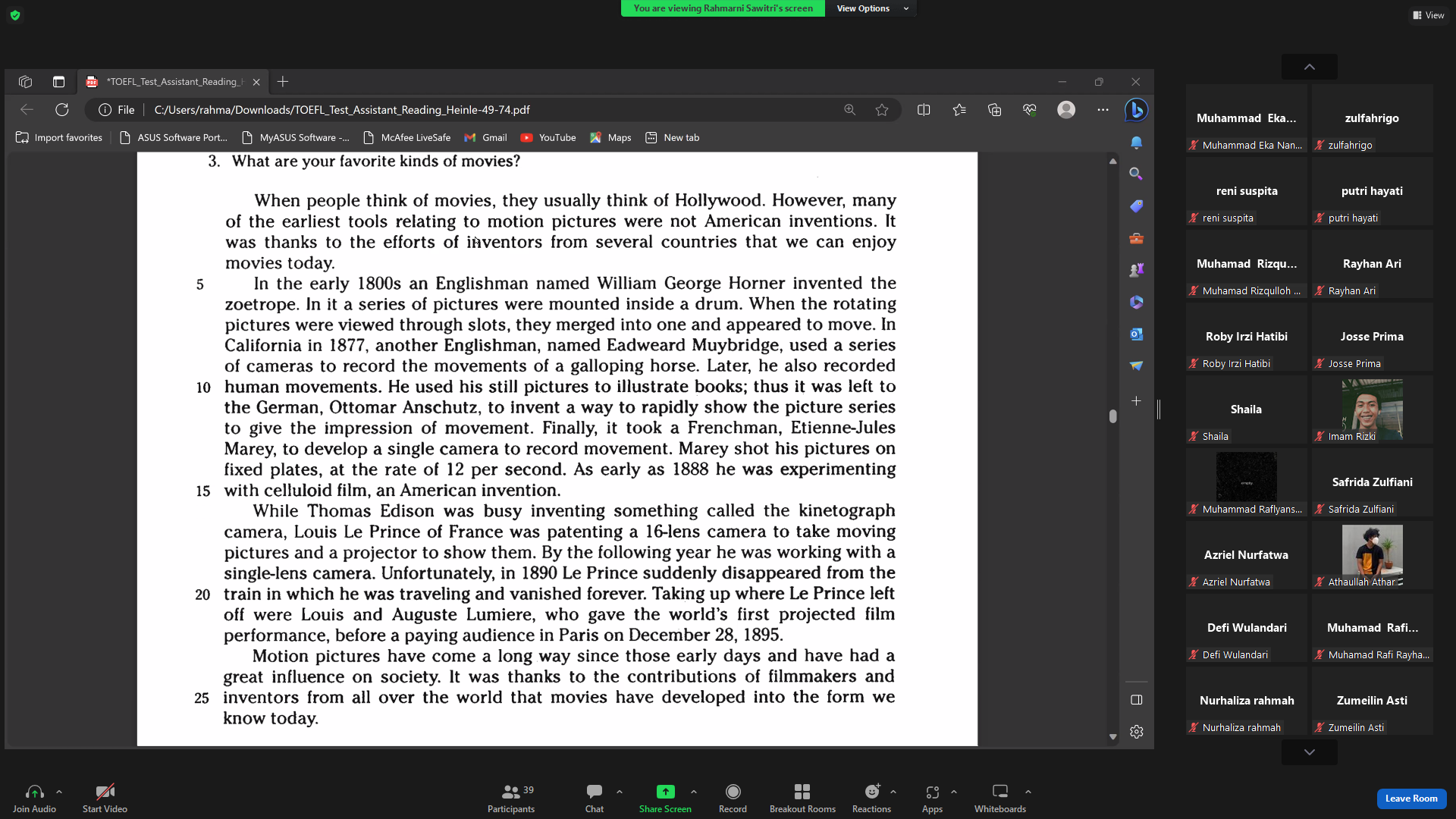Screen dimensions: 1456x819
Task: Select Imam Rizki video thumbnail
Action: click(1372, 409)
